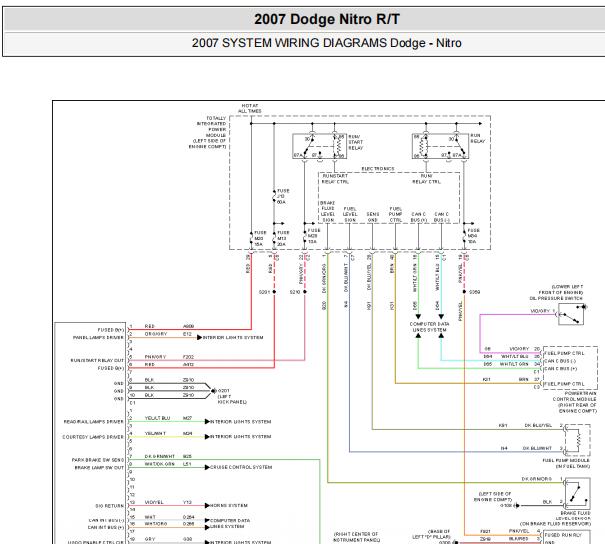Click the "(LEFT KICK PANEL)" label
Viewport: 605px width, 544px height.
coord(232,399)
